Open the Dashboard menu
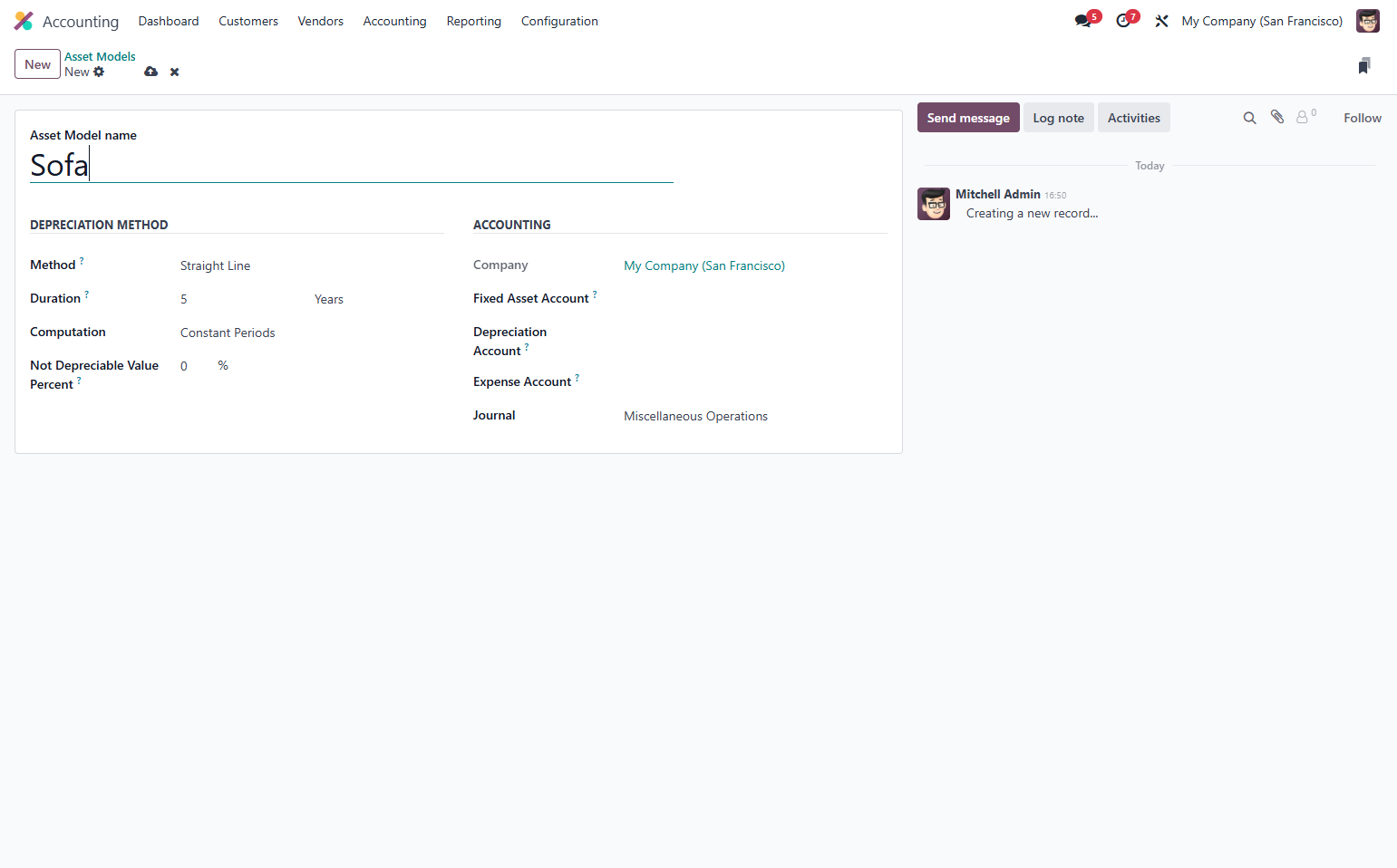 (169, 21)
